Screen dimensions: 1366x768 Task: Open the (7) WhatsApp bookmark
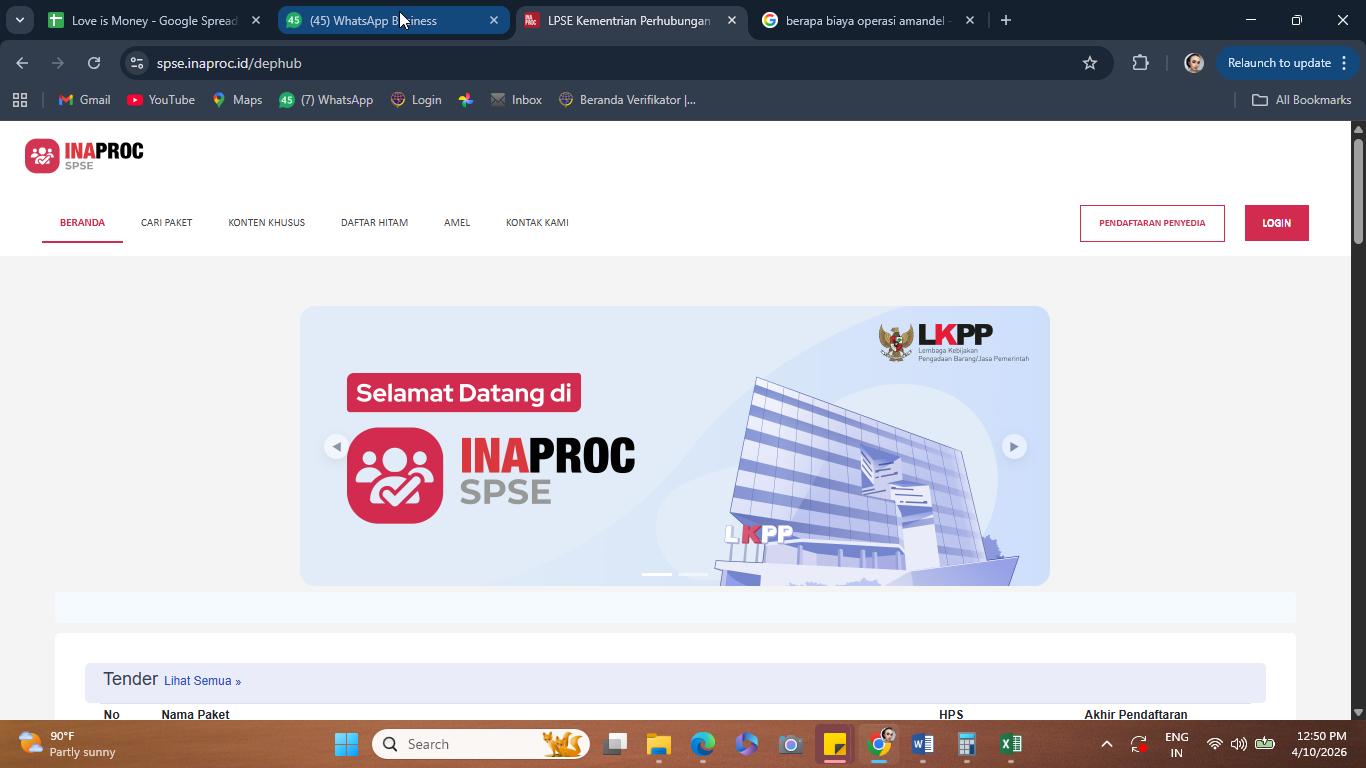pos(326,100)
